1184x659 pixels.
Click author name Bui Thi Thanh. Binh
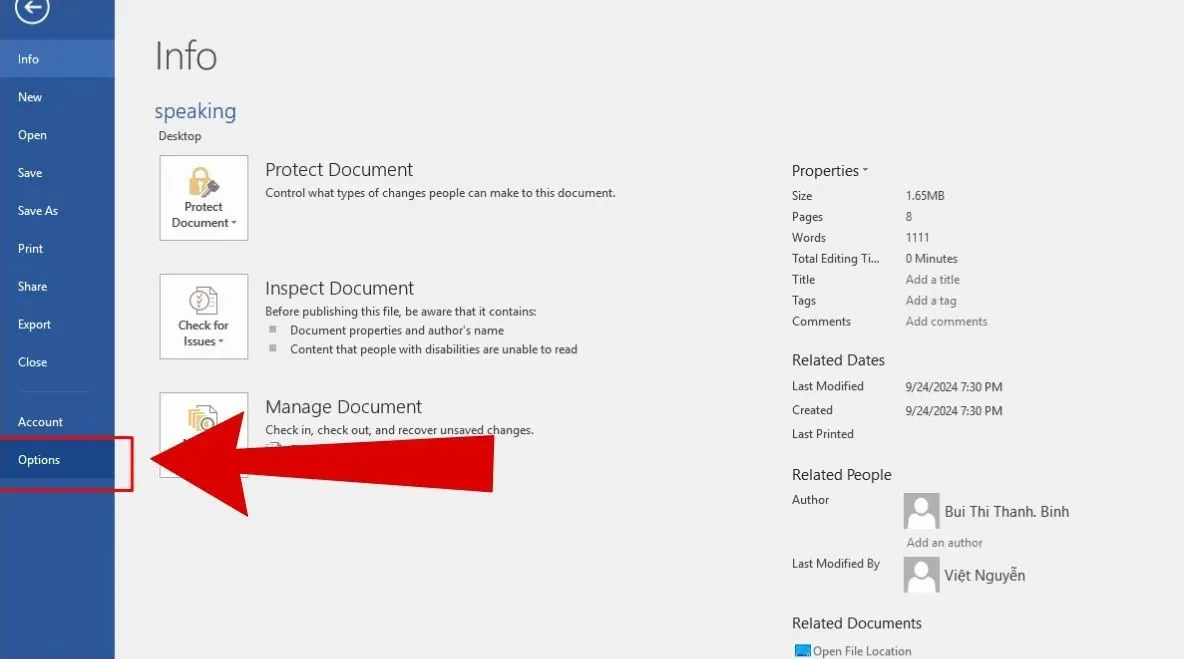[x=1007, y=512]
